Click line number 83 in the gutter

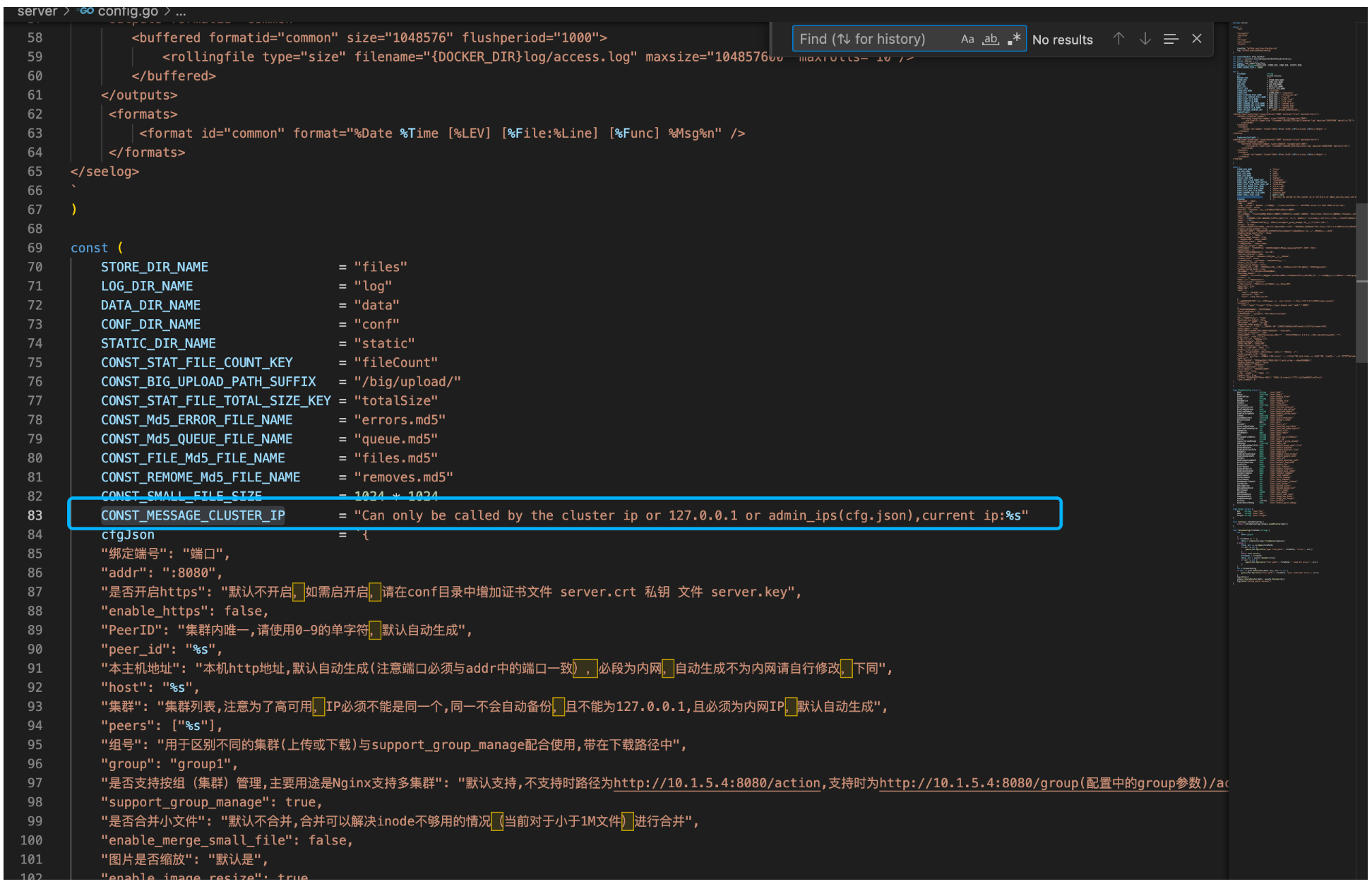click(35, 515)
